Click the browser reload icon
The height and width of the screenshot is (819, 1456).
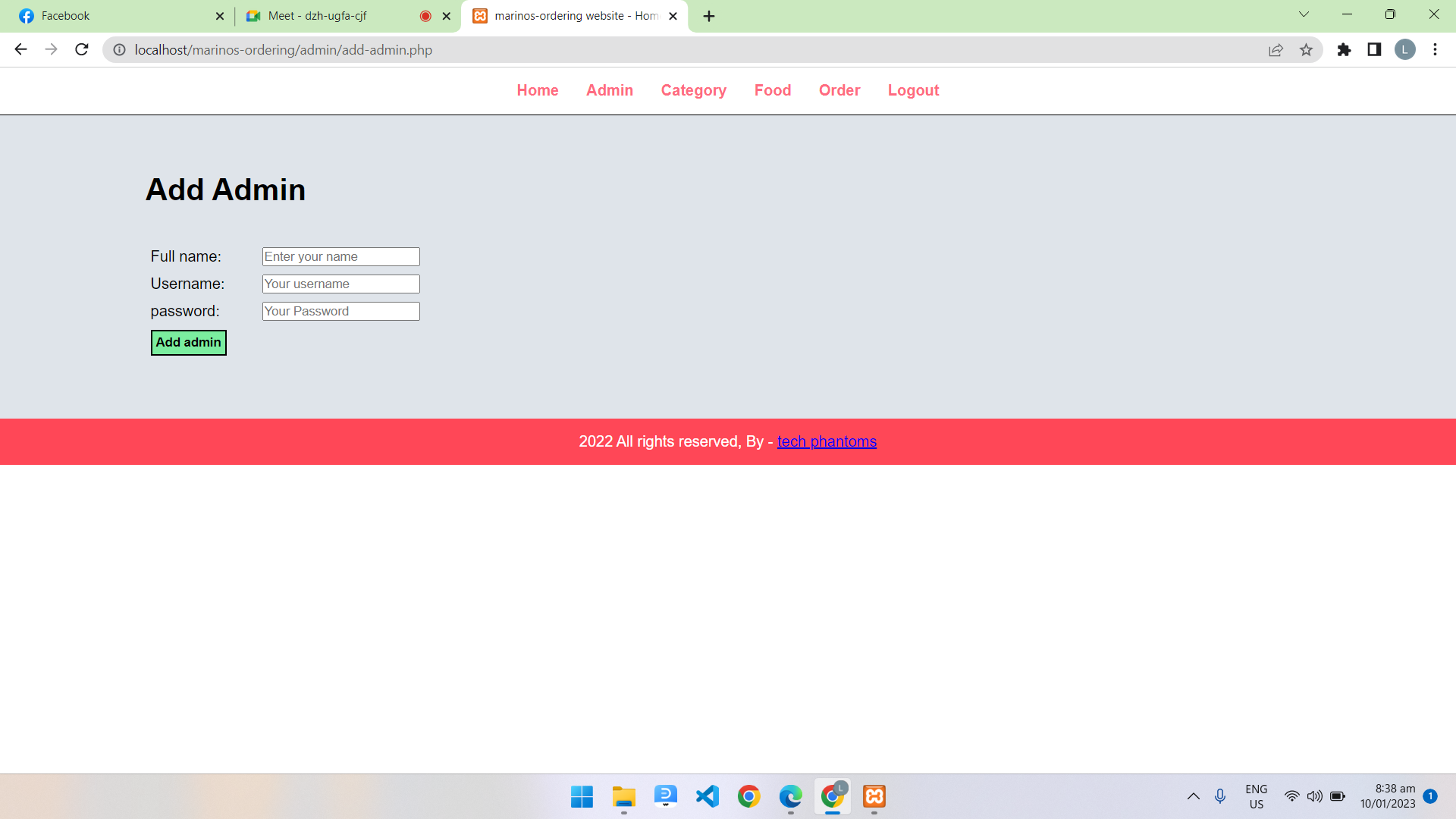tap(82, 50)
